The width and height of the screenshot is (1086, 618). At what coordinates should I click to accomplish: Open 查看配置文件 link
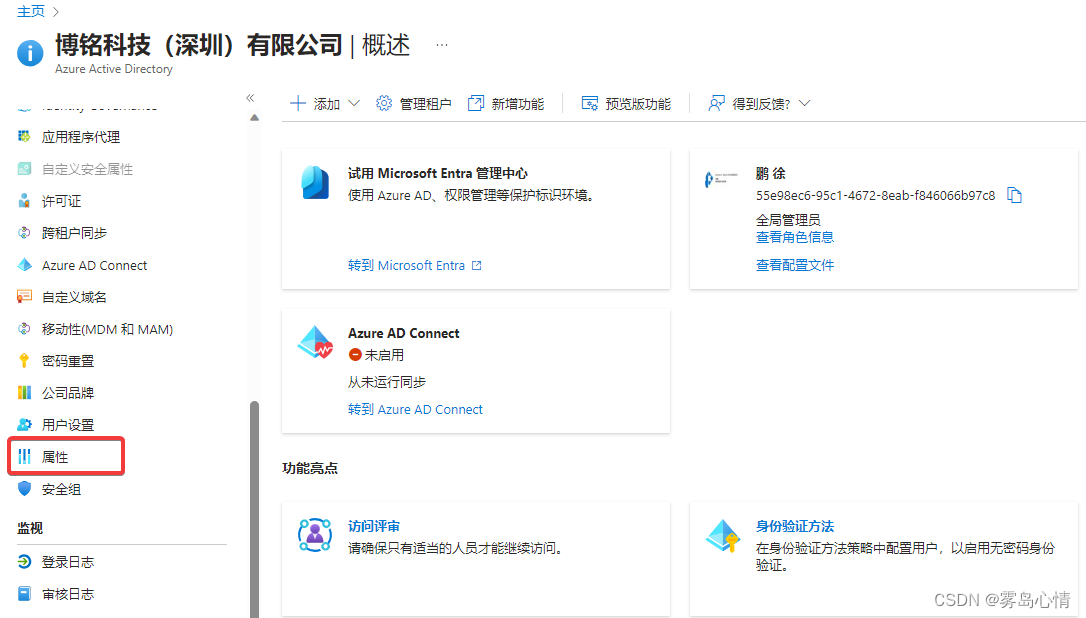click(x=794, y=265)
